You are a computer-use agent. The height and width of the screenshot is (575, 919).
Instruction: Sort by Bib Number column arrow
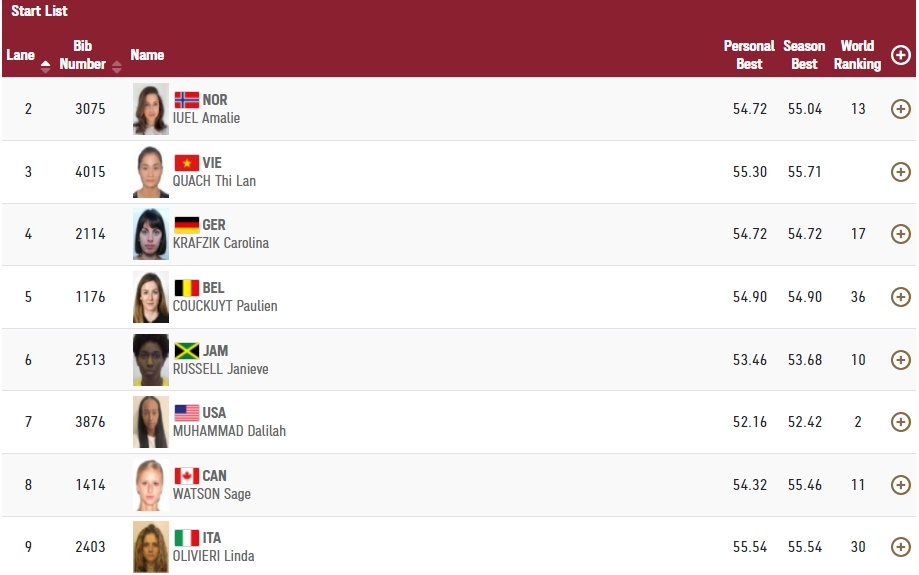click(117, 67)
